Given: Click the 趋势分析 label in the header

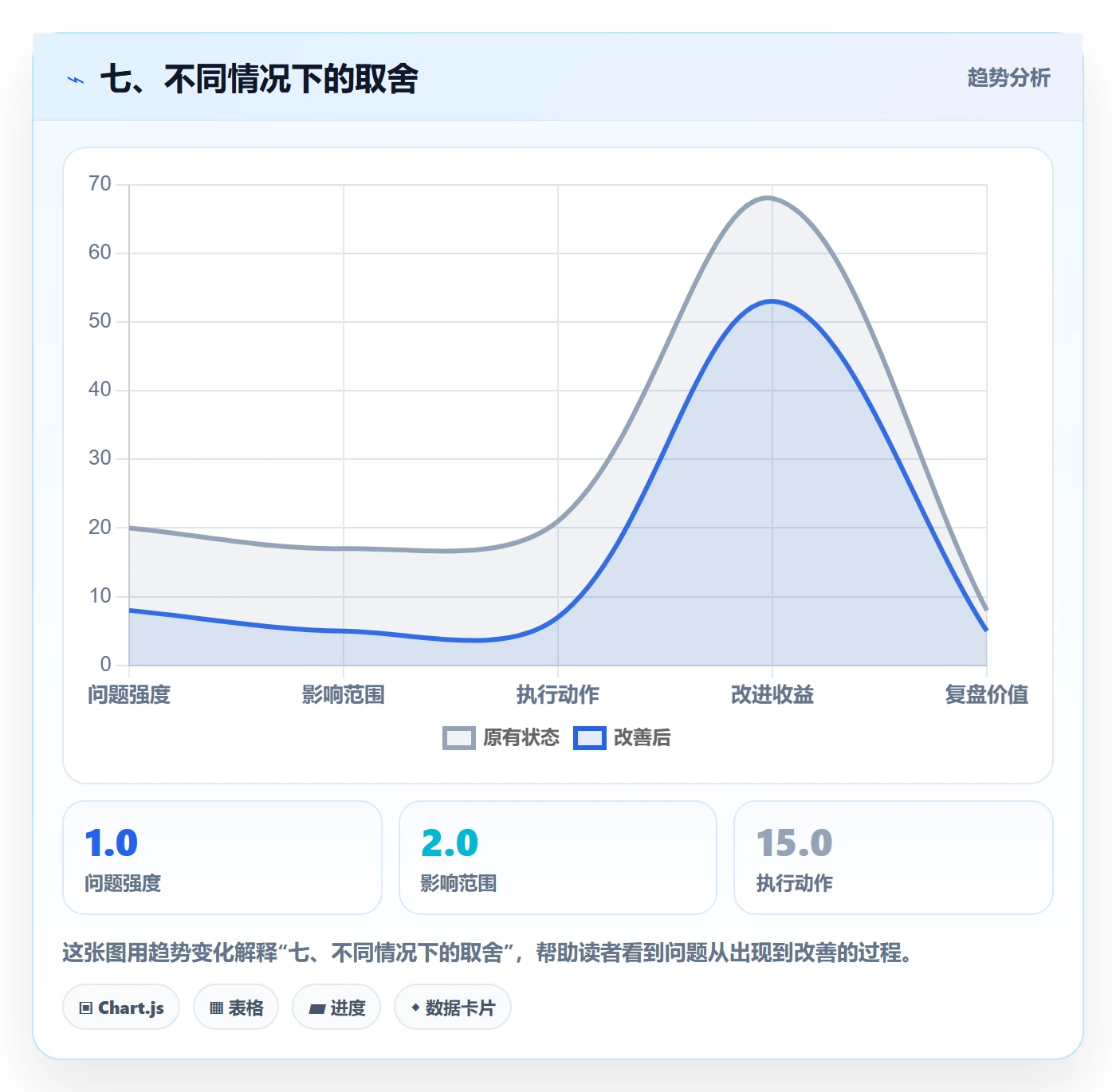Looking at the screenshot, I should coord(1008,77).
